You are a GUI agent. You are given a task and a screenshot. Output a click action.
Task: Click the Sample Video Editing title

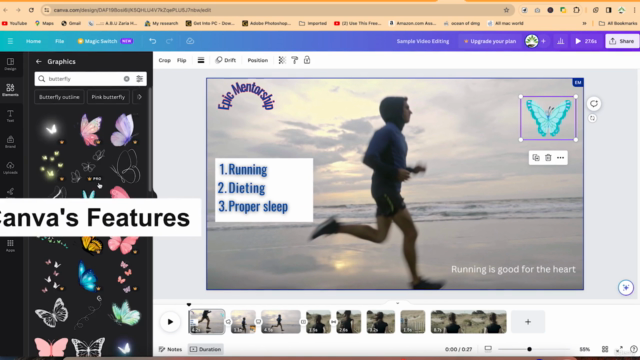(x=423, y=41)
